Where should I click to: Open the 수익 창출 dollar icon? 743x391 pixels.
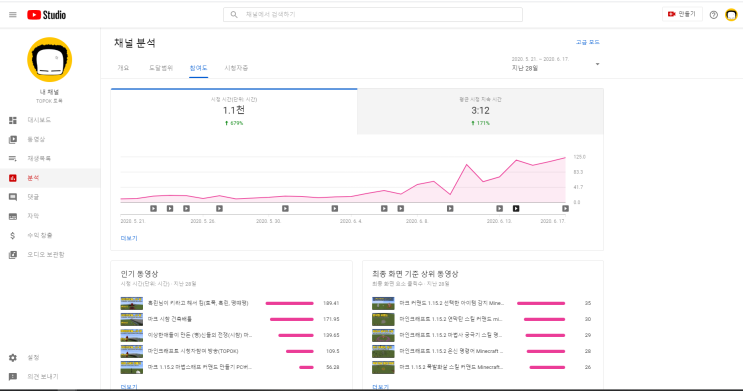click(13, 236)
